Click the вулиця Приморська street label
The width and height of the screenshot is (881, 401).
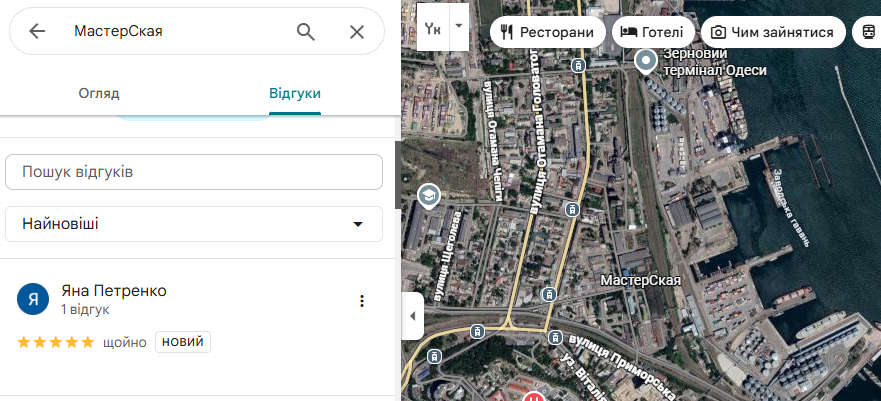coord(622,366)
